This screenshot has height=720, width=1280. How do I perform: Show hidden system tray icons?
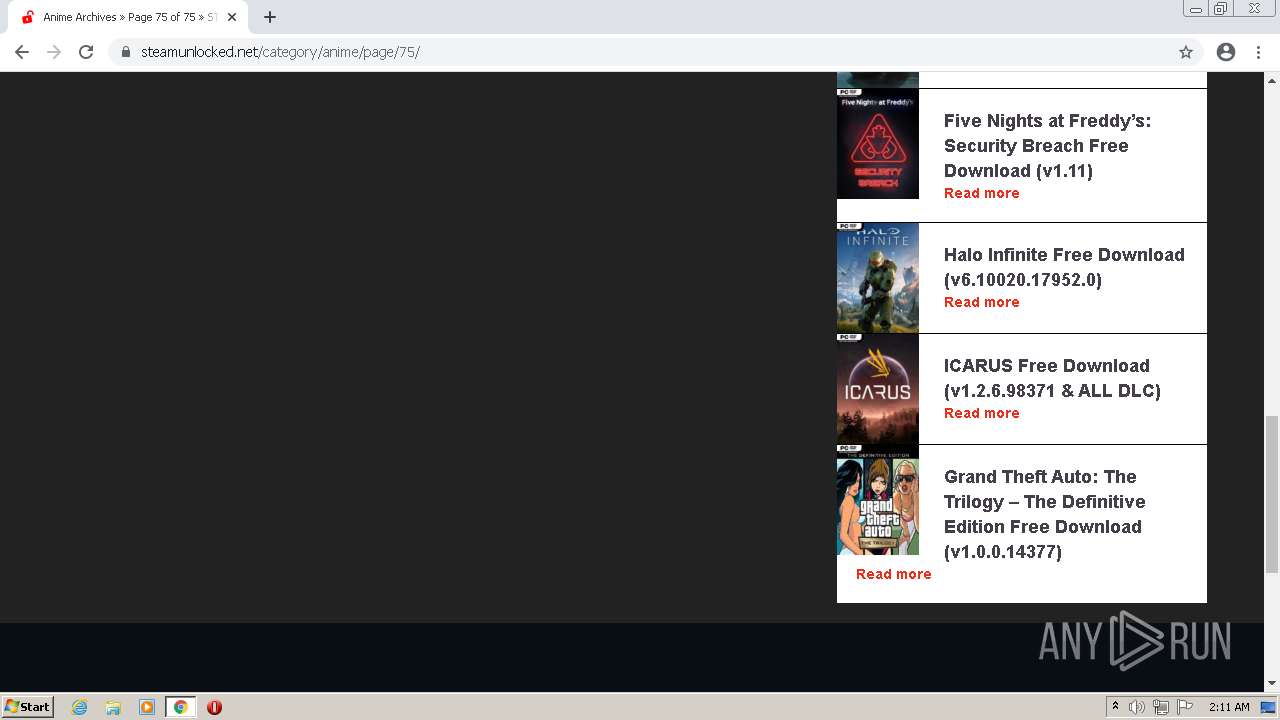(1116, 707)
